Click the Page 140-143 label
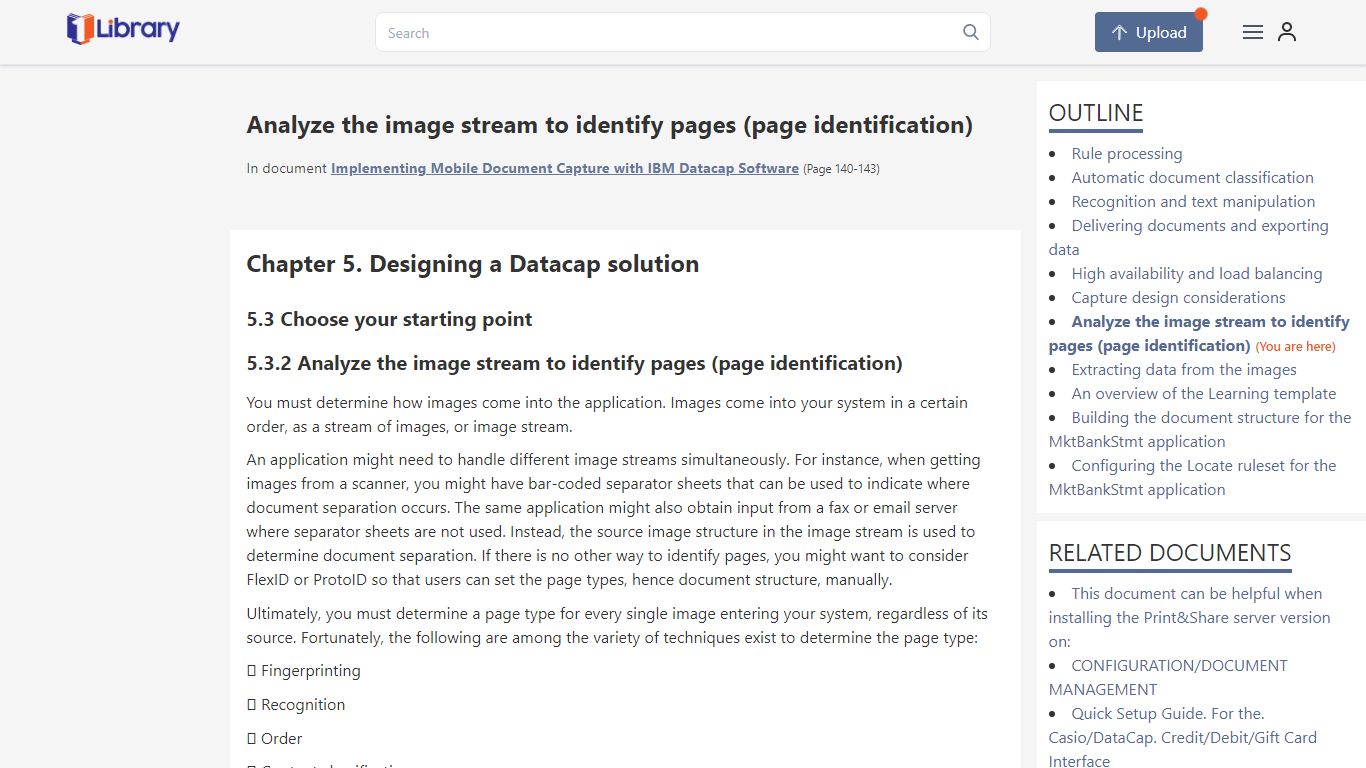The width and height of the screenshot is (1366, 768). click(841, 169)
